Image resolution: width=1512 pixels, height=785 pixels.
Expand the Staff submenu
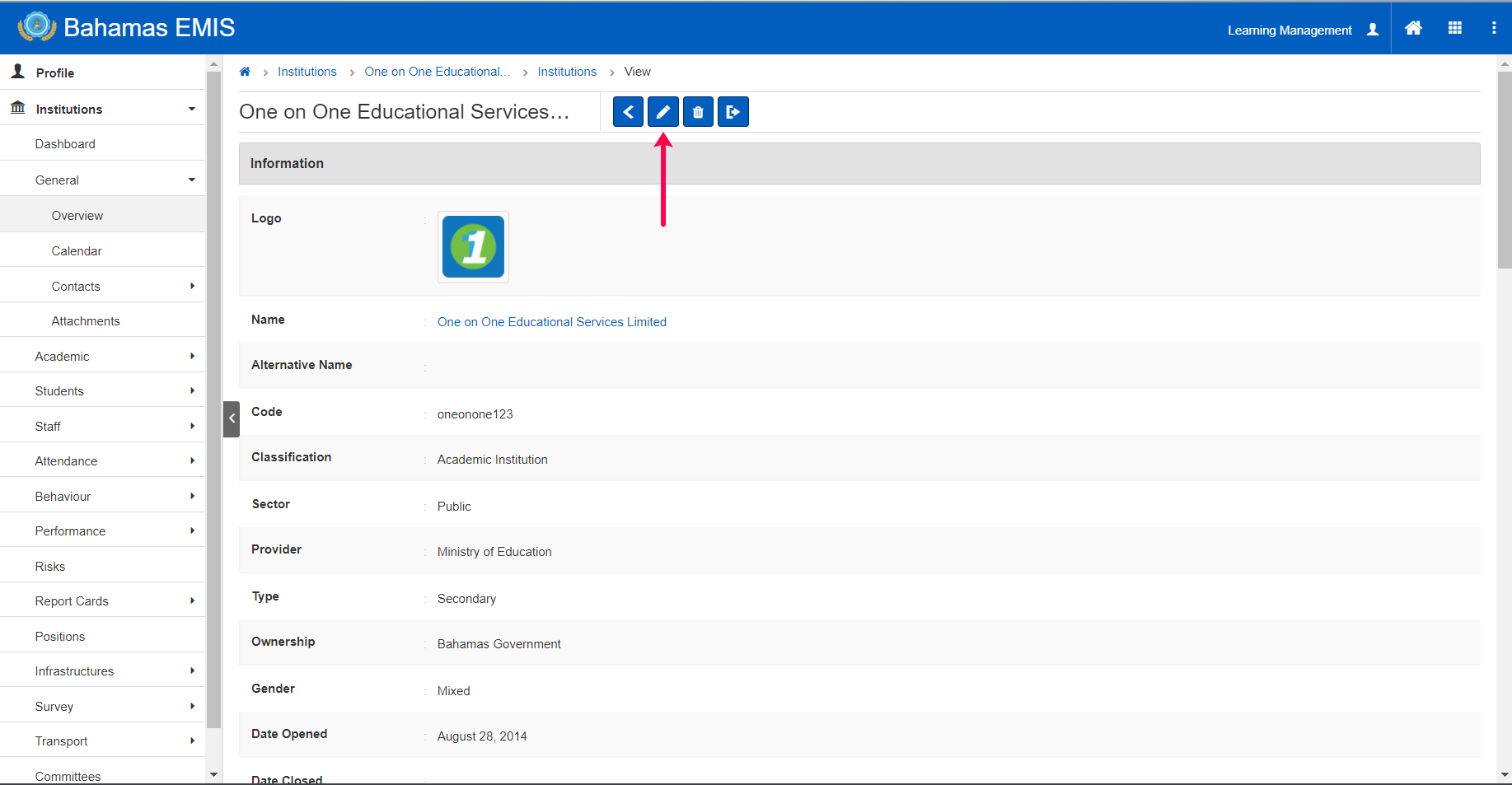pyautogui.click(x=192, y=426)
